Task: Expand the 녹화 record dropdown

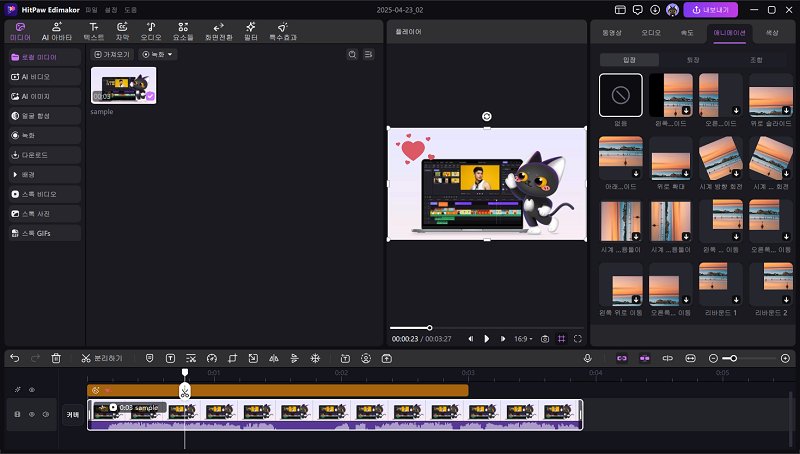Action: pos(158,55)
